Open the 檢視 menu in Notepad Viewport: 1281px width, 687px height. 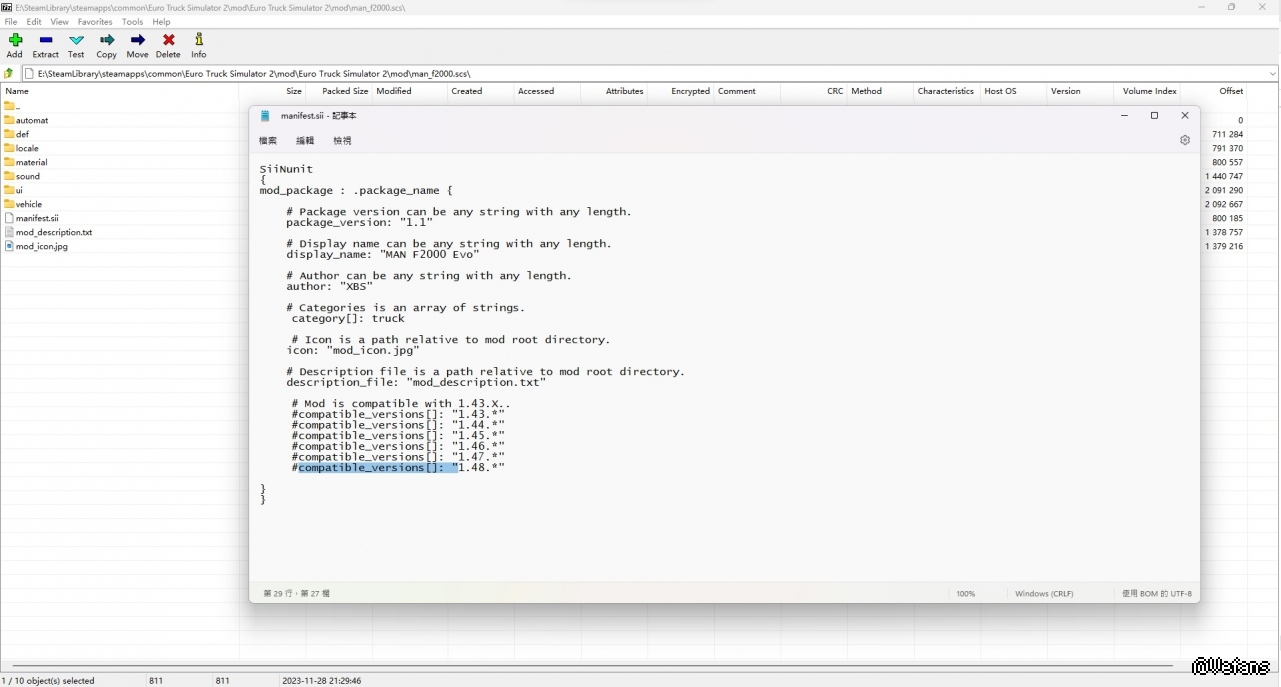[x=342, y=141]
